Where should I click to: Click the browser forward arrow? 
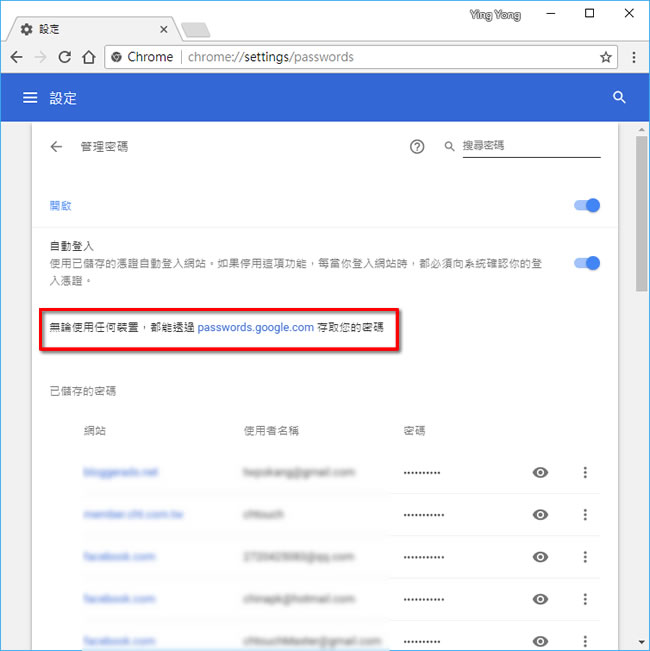coord(41,57)
